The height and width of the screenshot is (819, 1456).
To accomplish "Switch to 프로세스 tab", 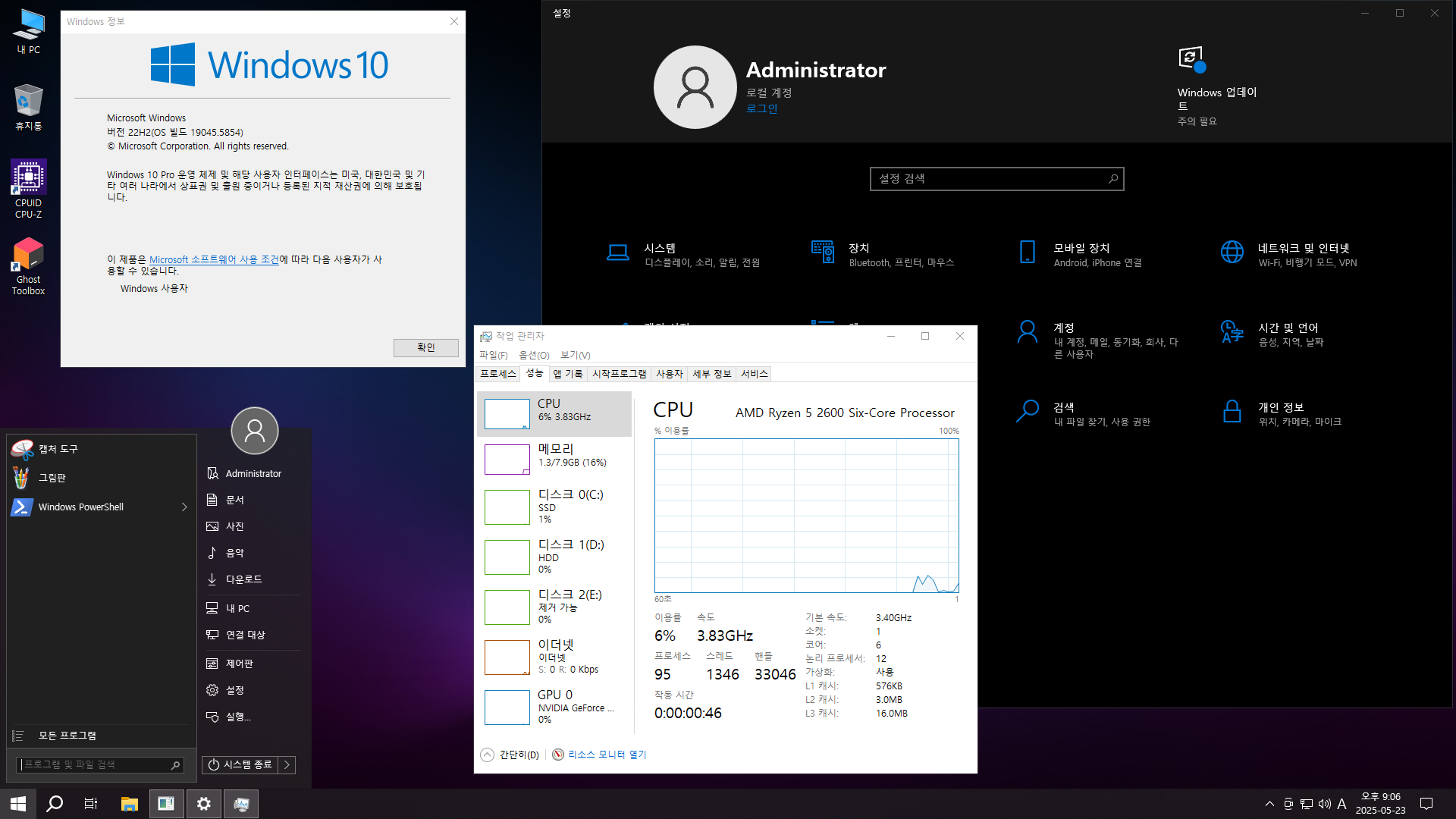I will (498, 374).
